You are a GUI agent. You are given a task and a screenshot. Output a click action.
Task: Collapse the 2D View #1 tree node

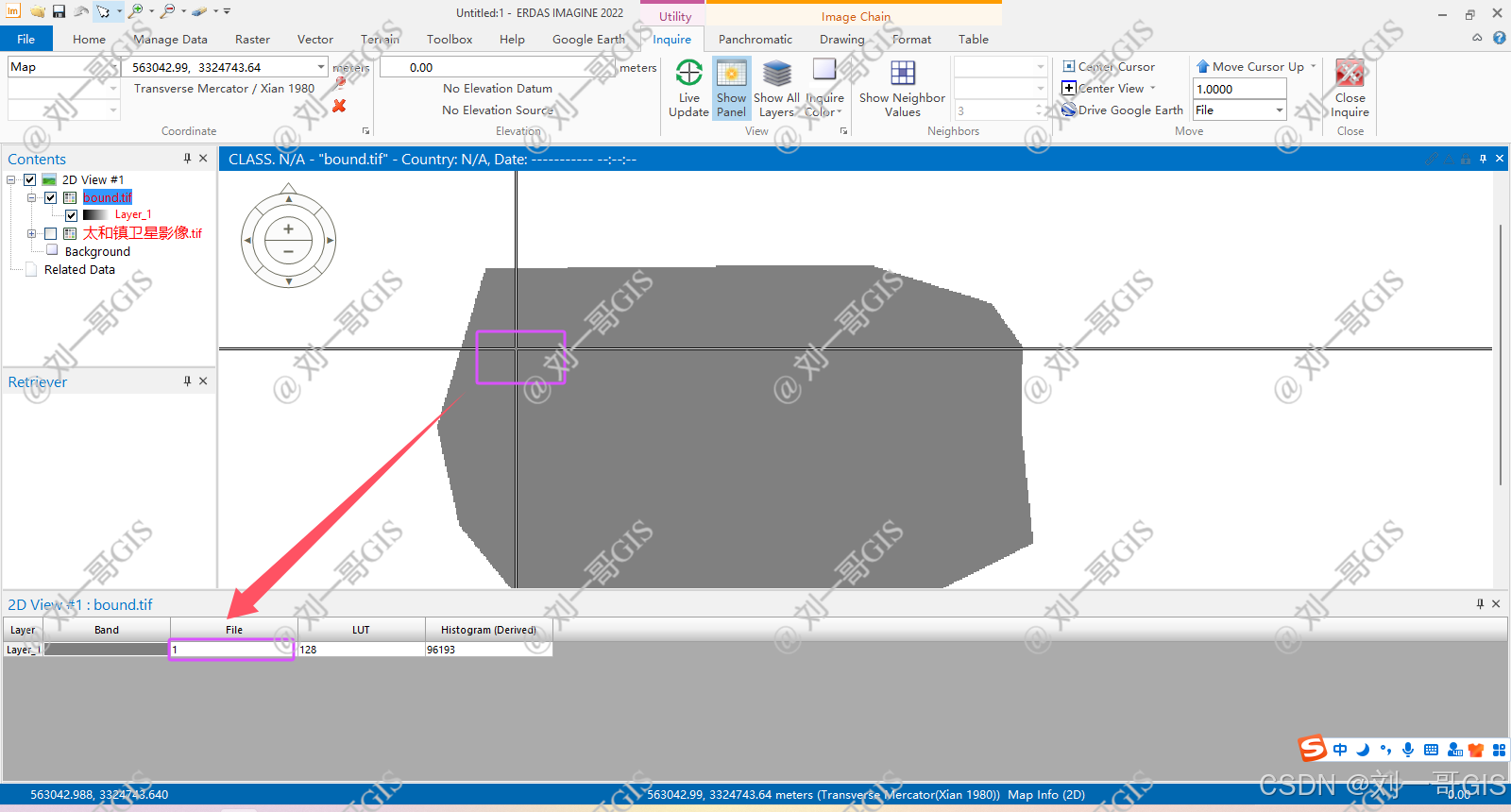point(11,179)
